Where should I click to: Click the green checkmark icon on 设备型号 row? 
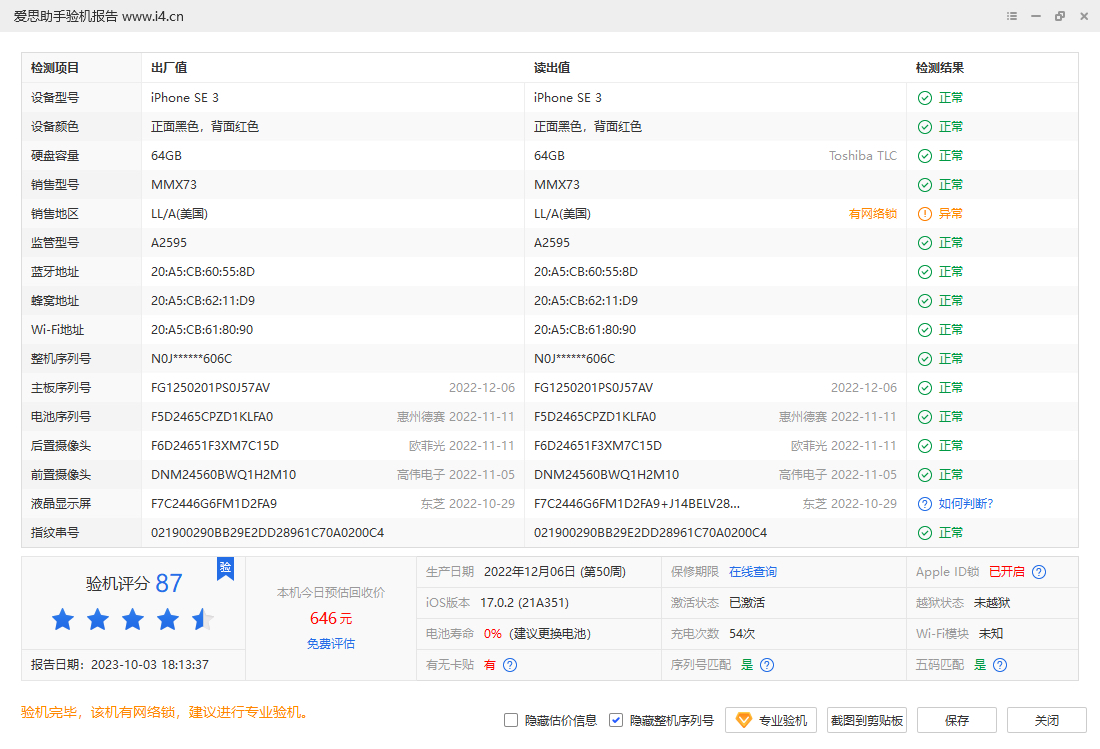pos(923,97)
